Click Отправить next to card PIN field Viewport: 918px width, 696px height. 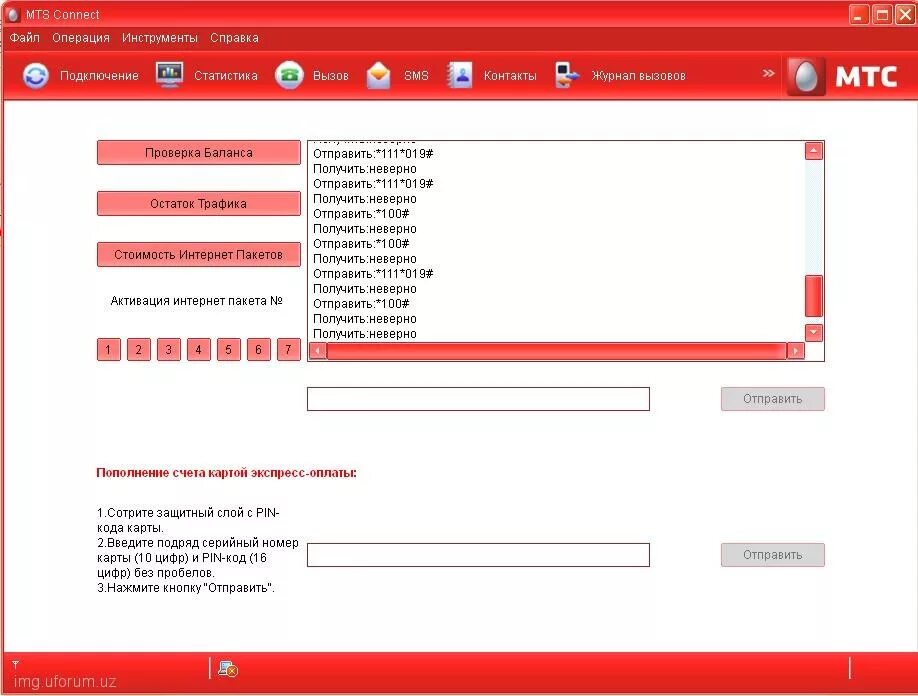click(x=772, y=555)
